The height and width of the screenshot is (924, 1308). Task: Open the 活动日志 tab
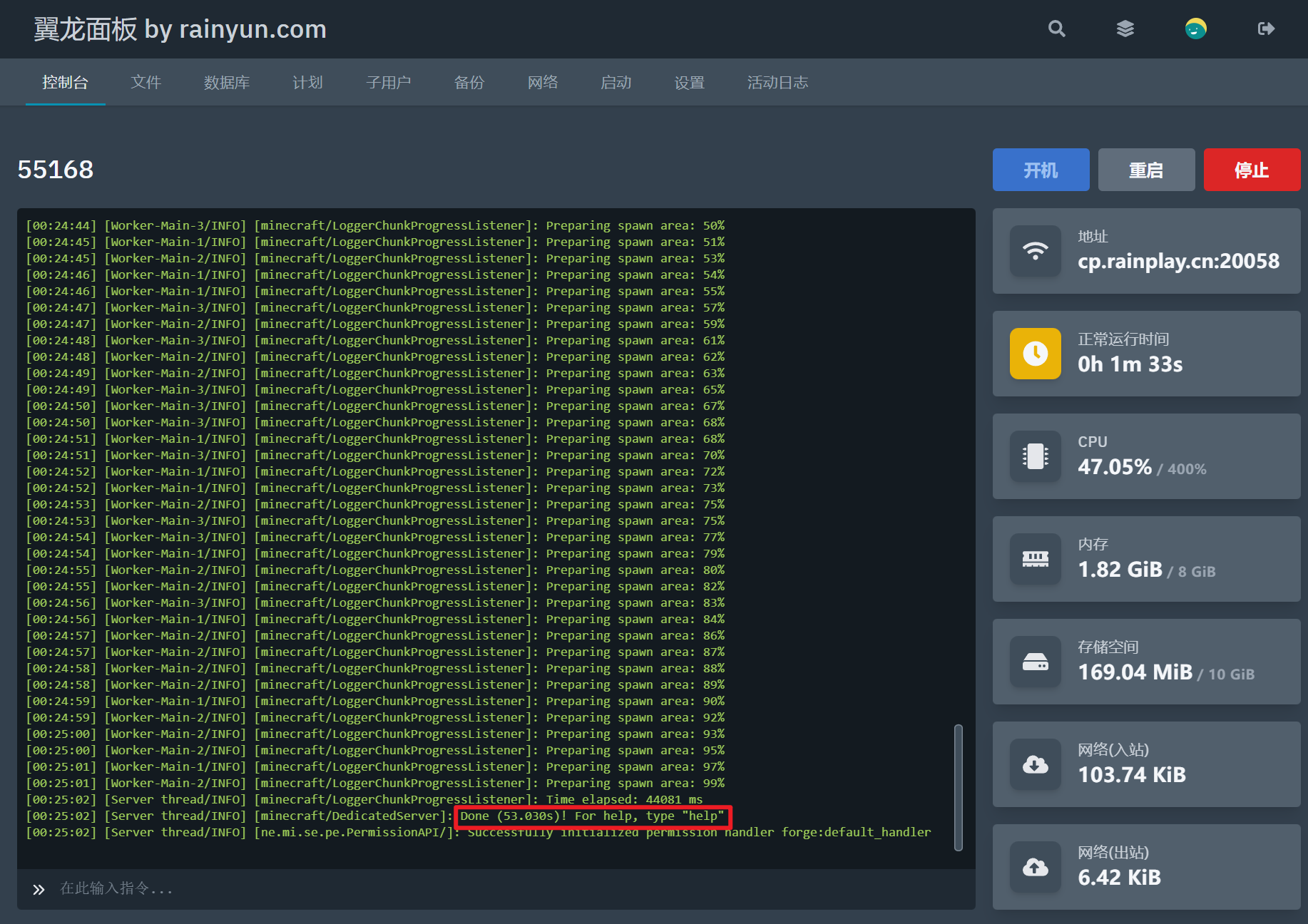(x=777, y=83)
